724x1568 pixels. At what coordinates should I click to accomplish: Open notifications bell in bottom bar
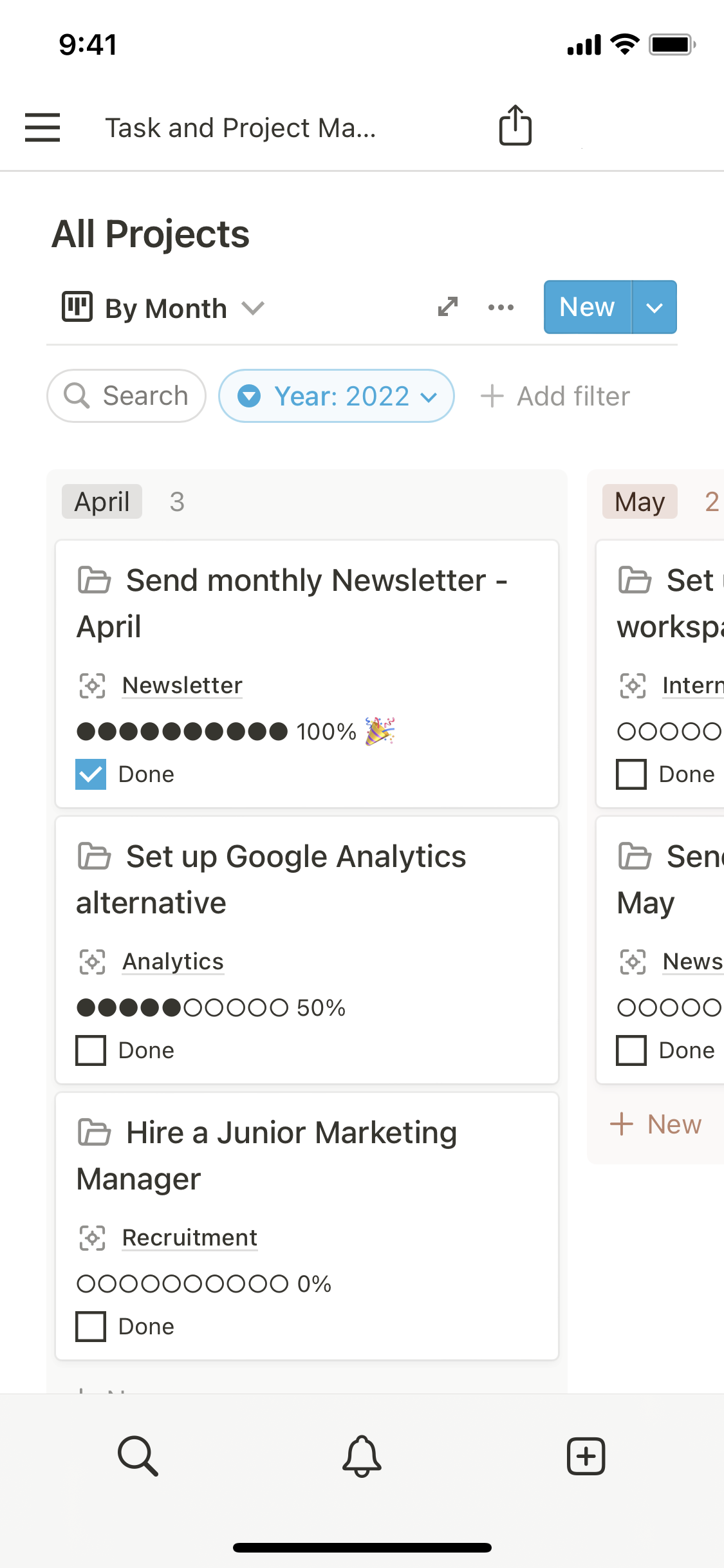coord(362,1456)
